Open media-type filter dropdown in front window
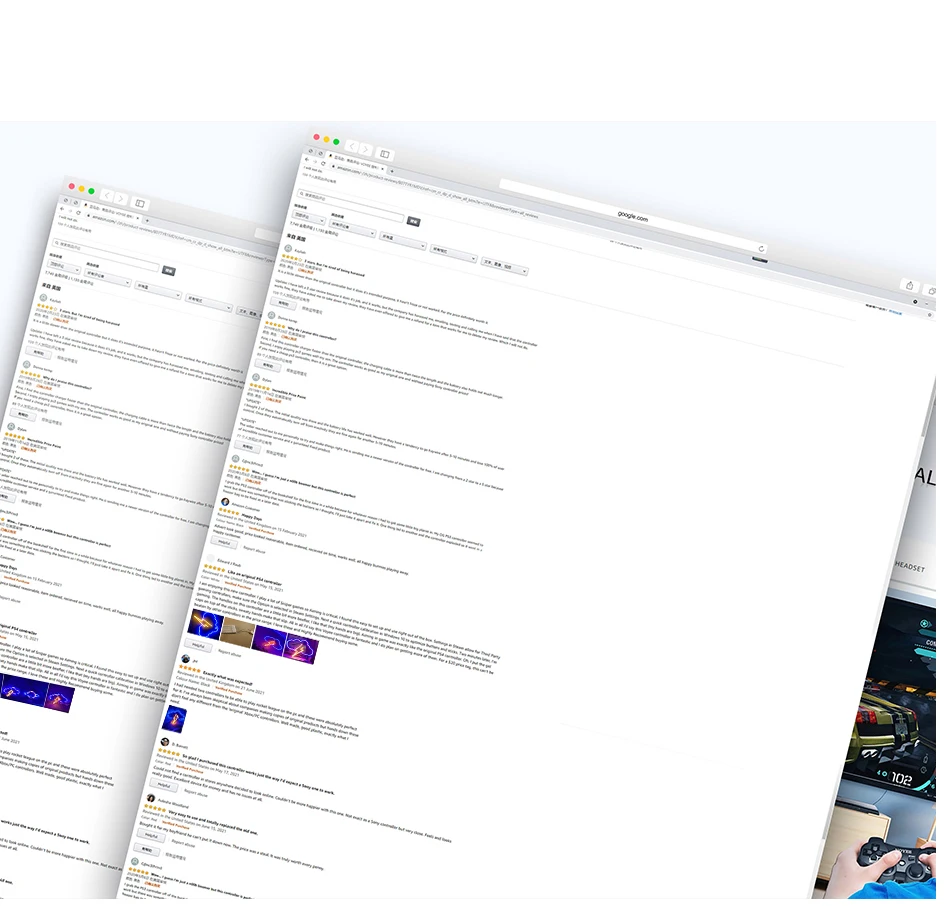Image resolution: width=950 pixels, height=910 pixels. coord(504,267)
